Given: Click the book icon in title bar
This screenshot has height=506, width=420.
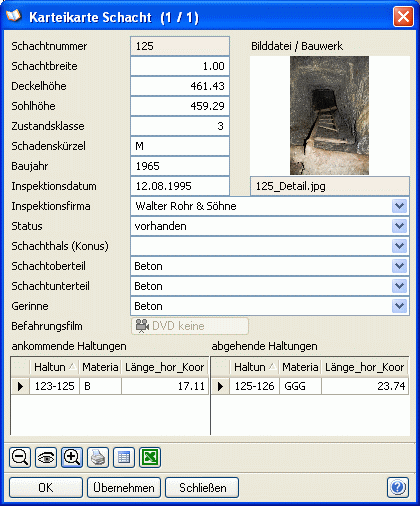Looking at the screenshot, I should (14, 16).
